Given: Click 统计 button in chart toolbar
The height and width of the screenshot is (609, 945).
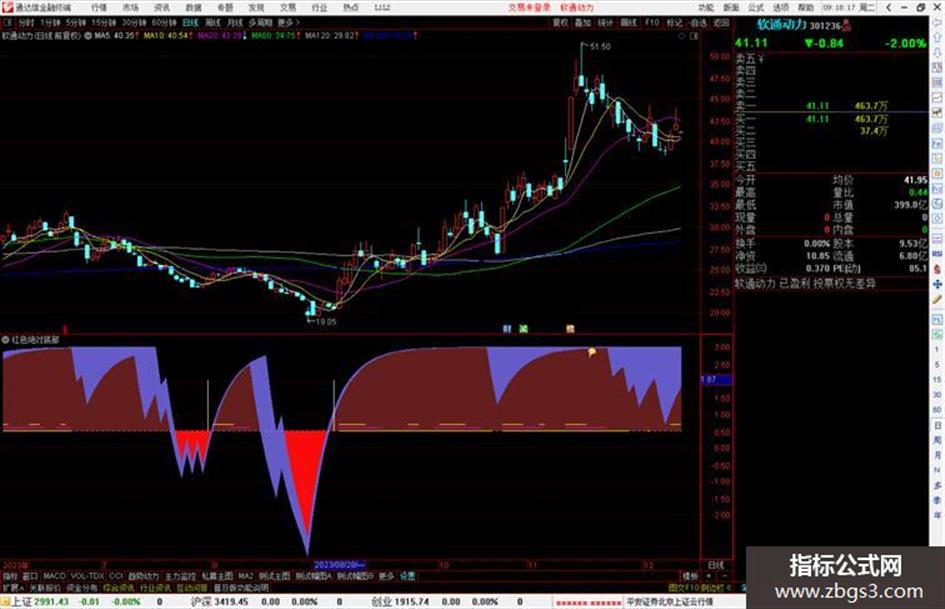Looking at the screenshot, I should 605,22.
